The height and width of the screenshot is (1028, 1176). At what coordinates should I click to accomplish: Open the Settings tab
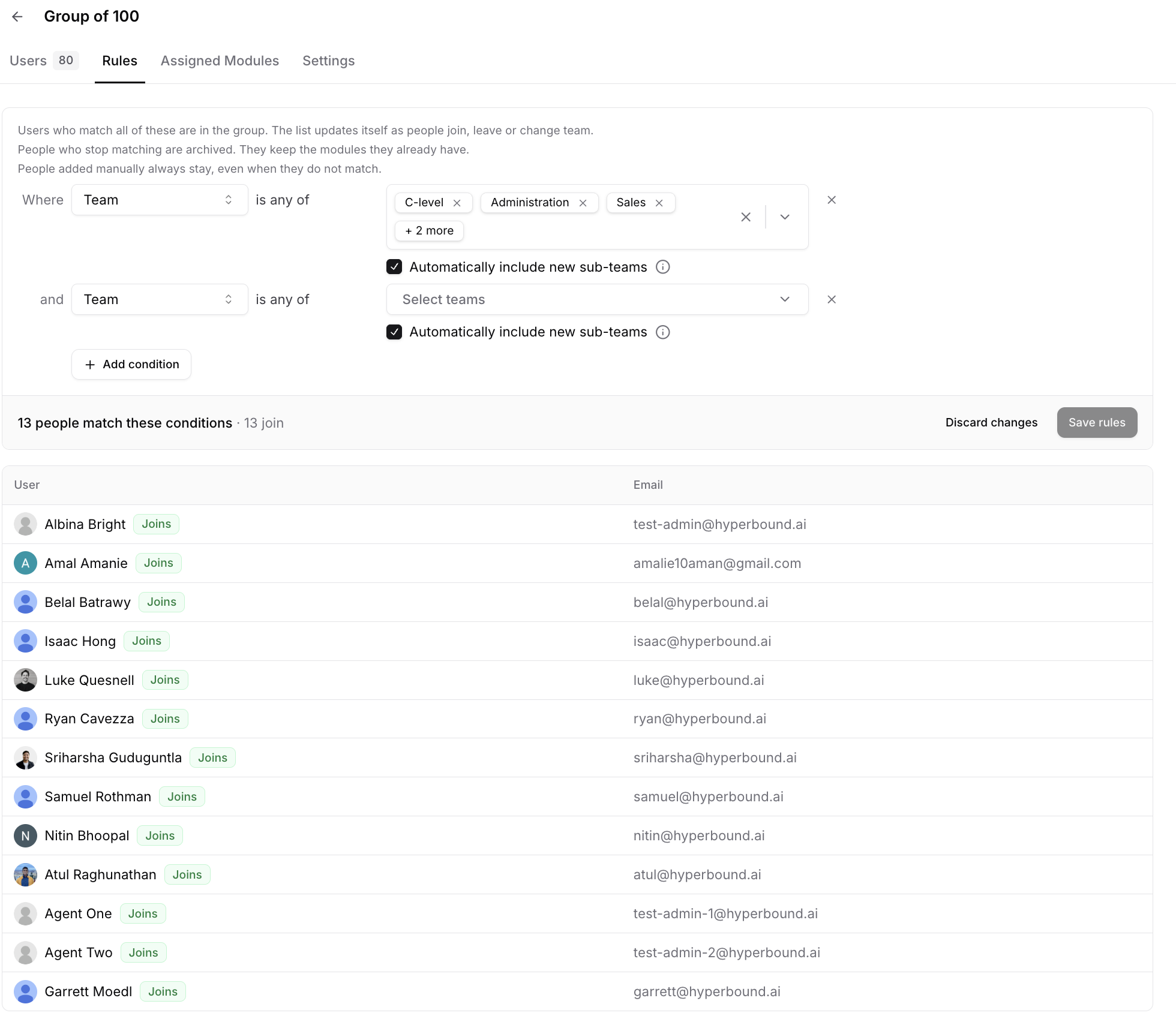328,61
